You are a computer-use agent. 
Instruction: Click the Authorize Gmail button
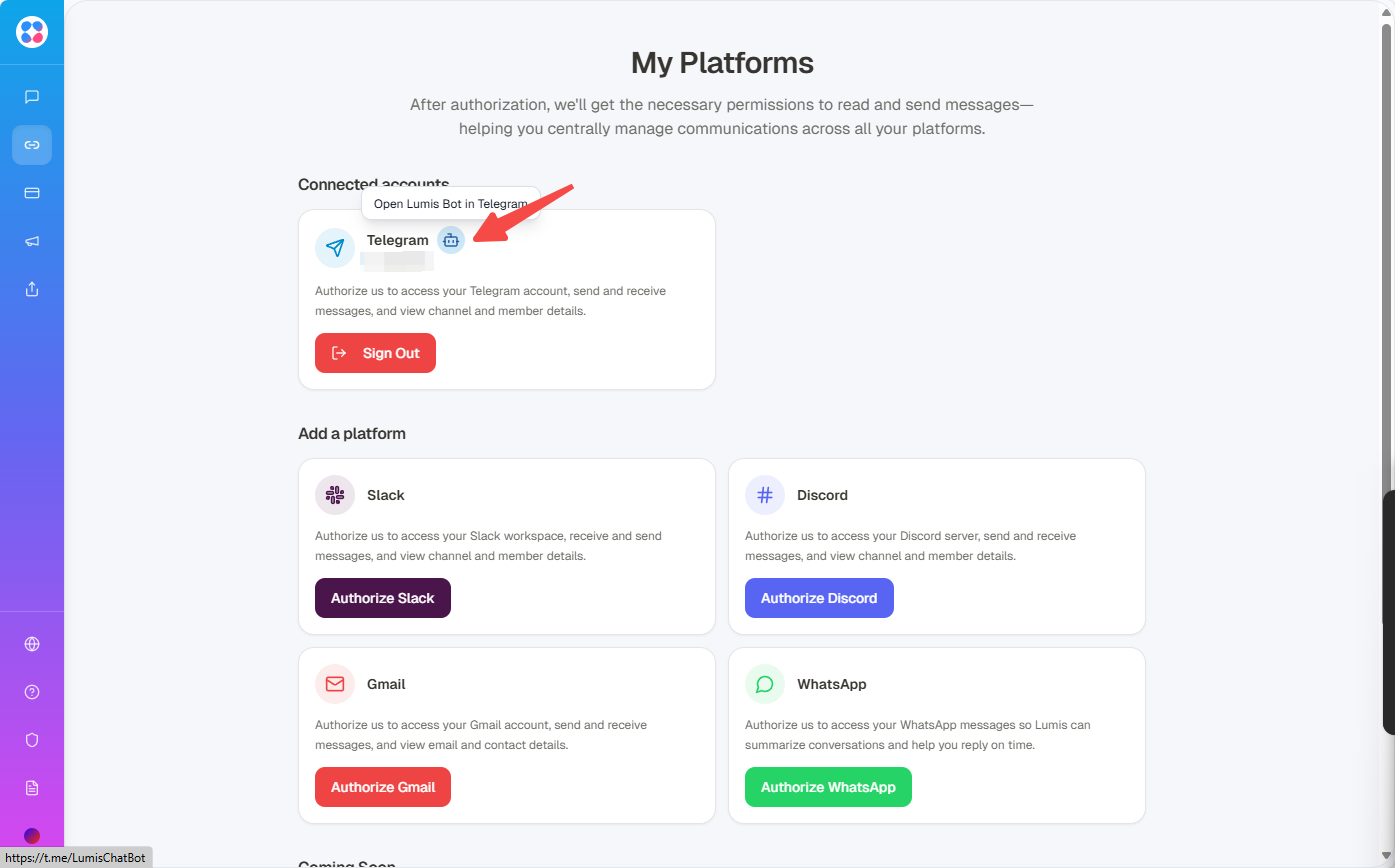(x=382, y=787)
